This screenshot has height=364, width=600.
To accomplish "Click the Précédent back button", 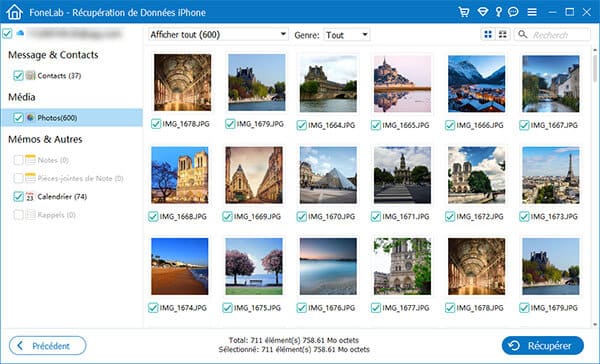I will pyautogui.click(x=47, y=346).
